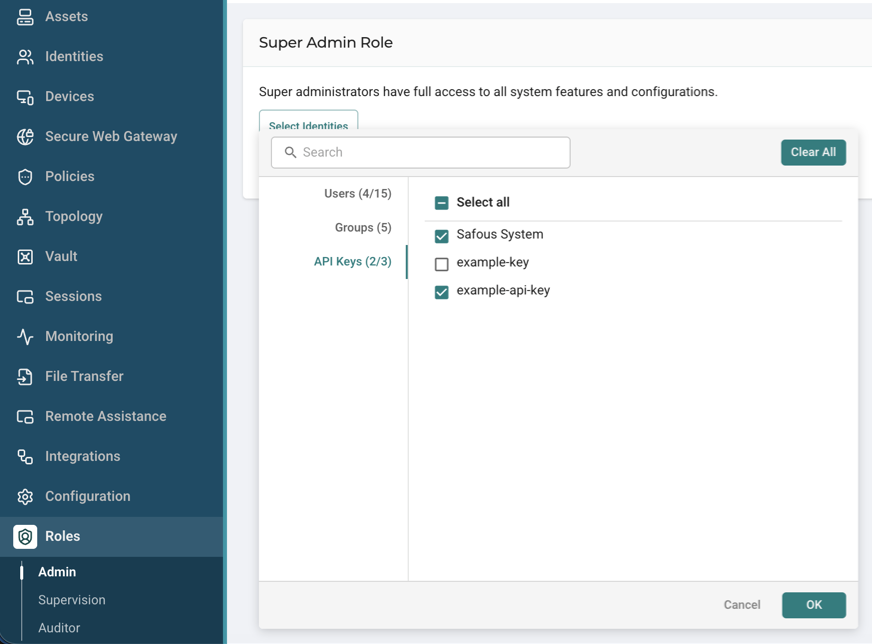This screenshot has width=873, height=644.
Task: Open the Admin roles submenu item
Action: [x=57, y=572]
